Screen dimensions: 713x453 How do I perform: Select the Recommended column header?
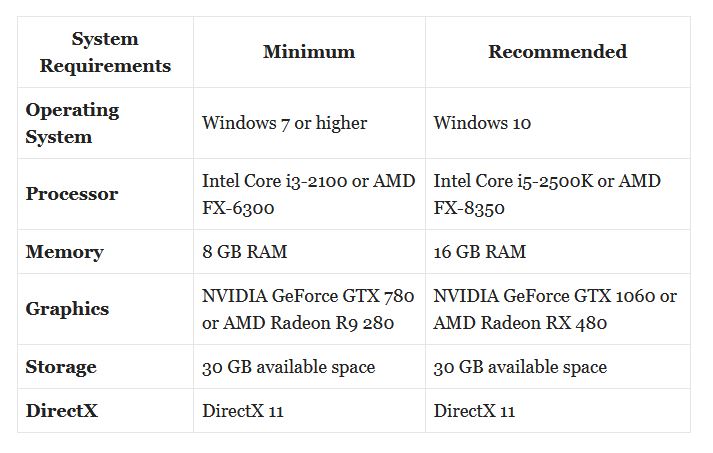[x=557, y=52]
